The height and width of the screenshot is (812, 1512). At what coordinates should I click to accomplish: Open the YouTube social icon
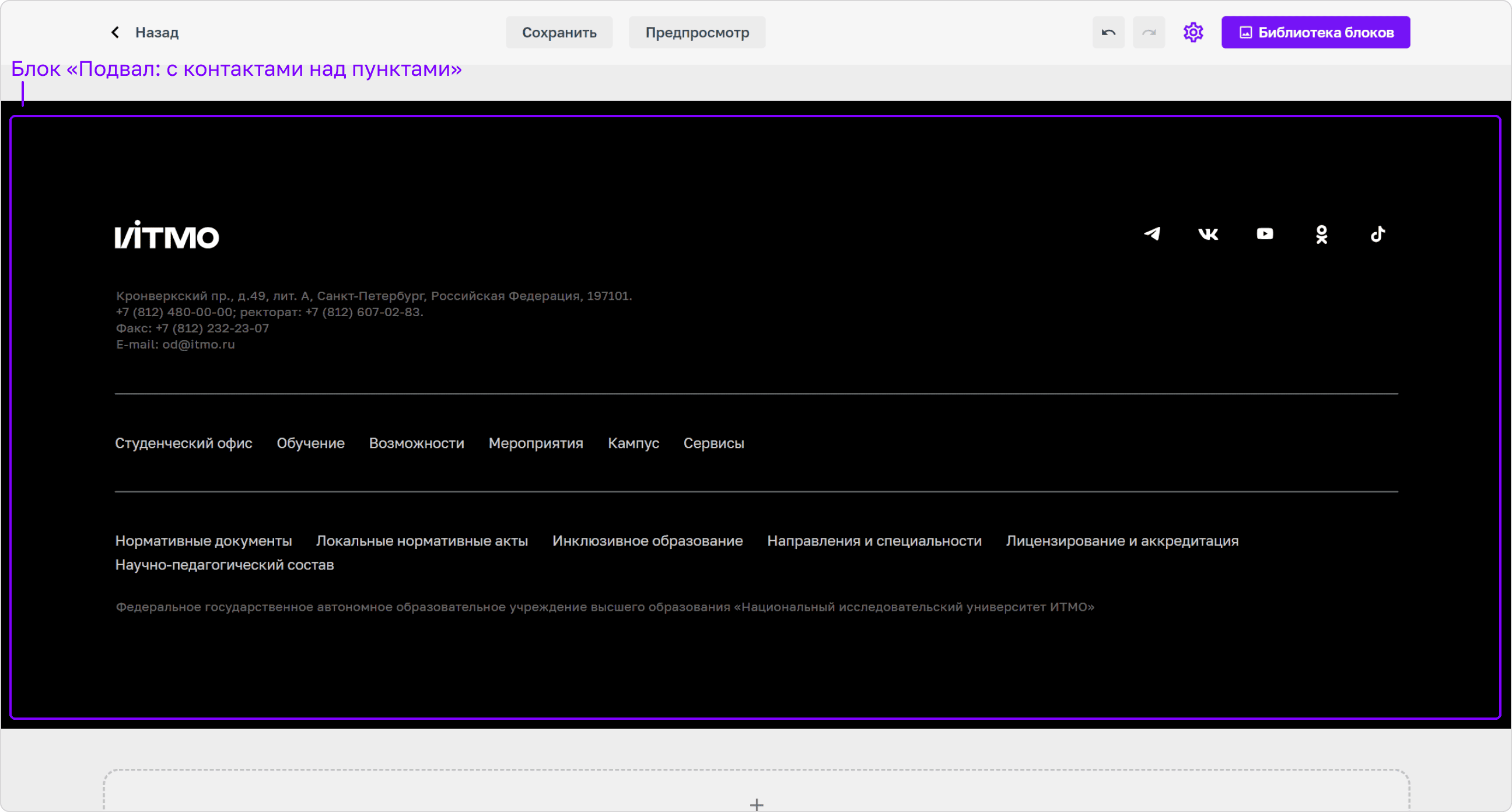(x=1264, y=234)
